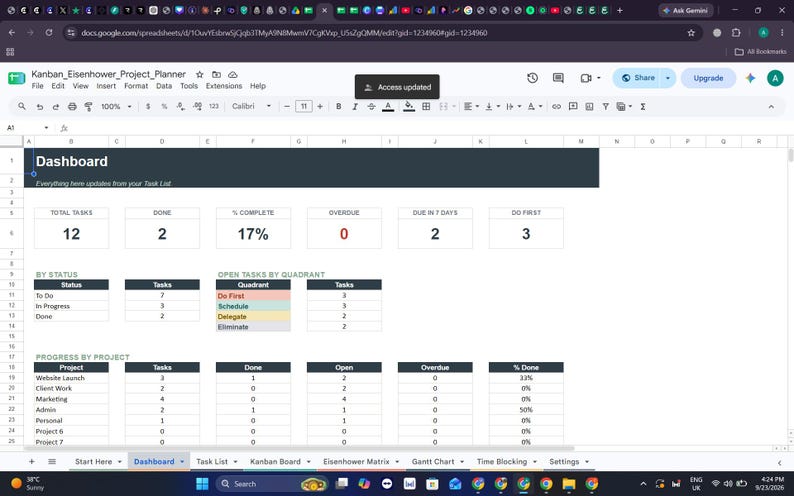Add a new sheet with plus icon
The width and height of the screenshot is (794, 496).
tap(31, 462)
